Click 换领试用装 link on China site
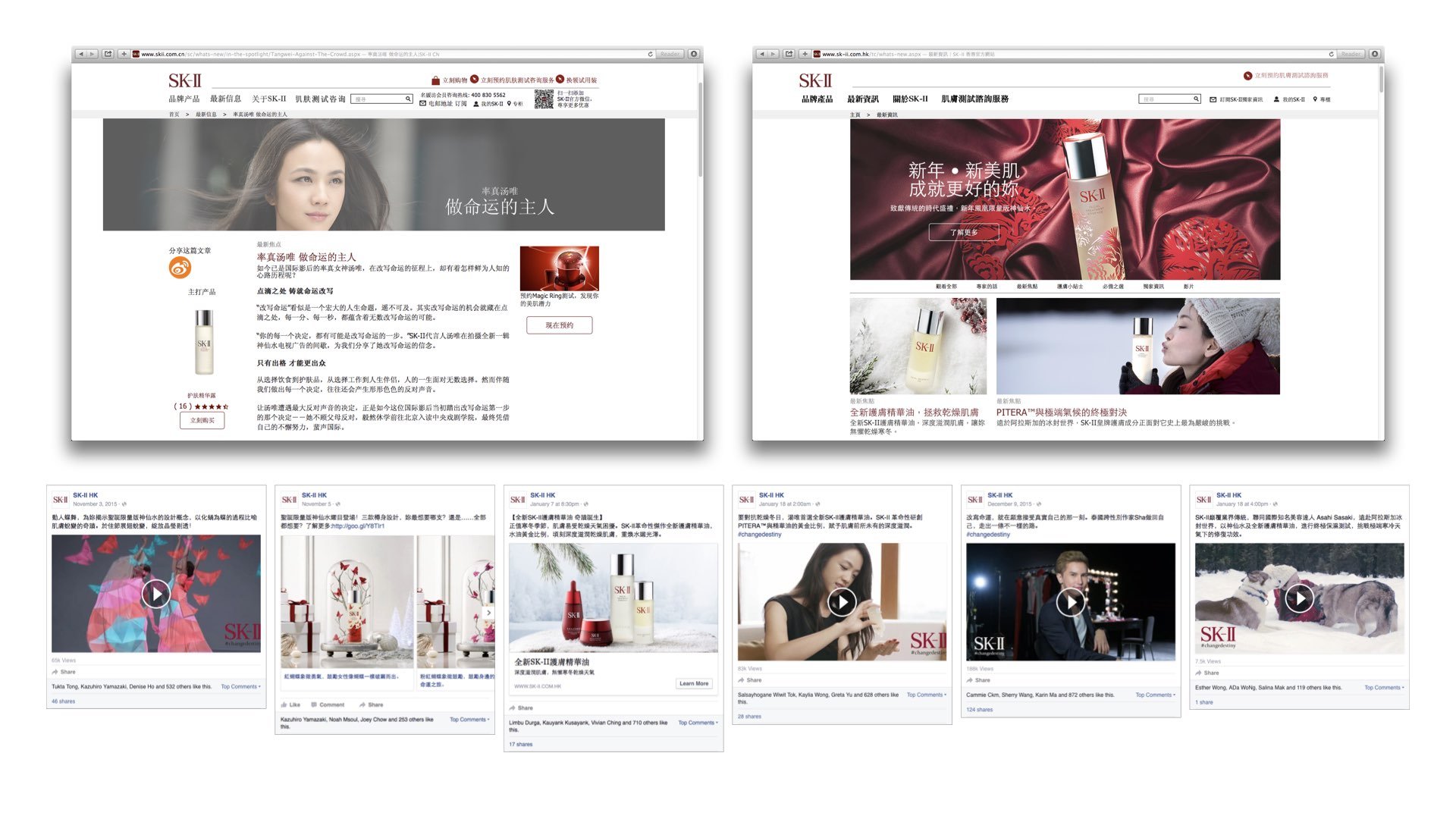This screenshot has height=819, width=1456. click(x=582, y=80)
